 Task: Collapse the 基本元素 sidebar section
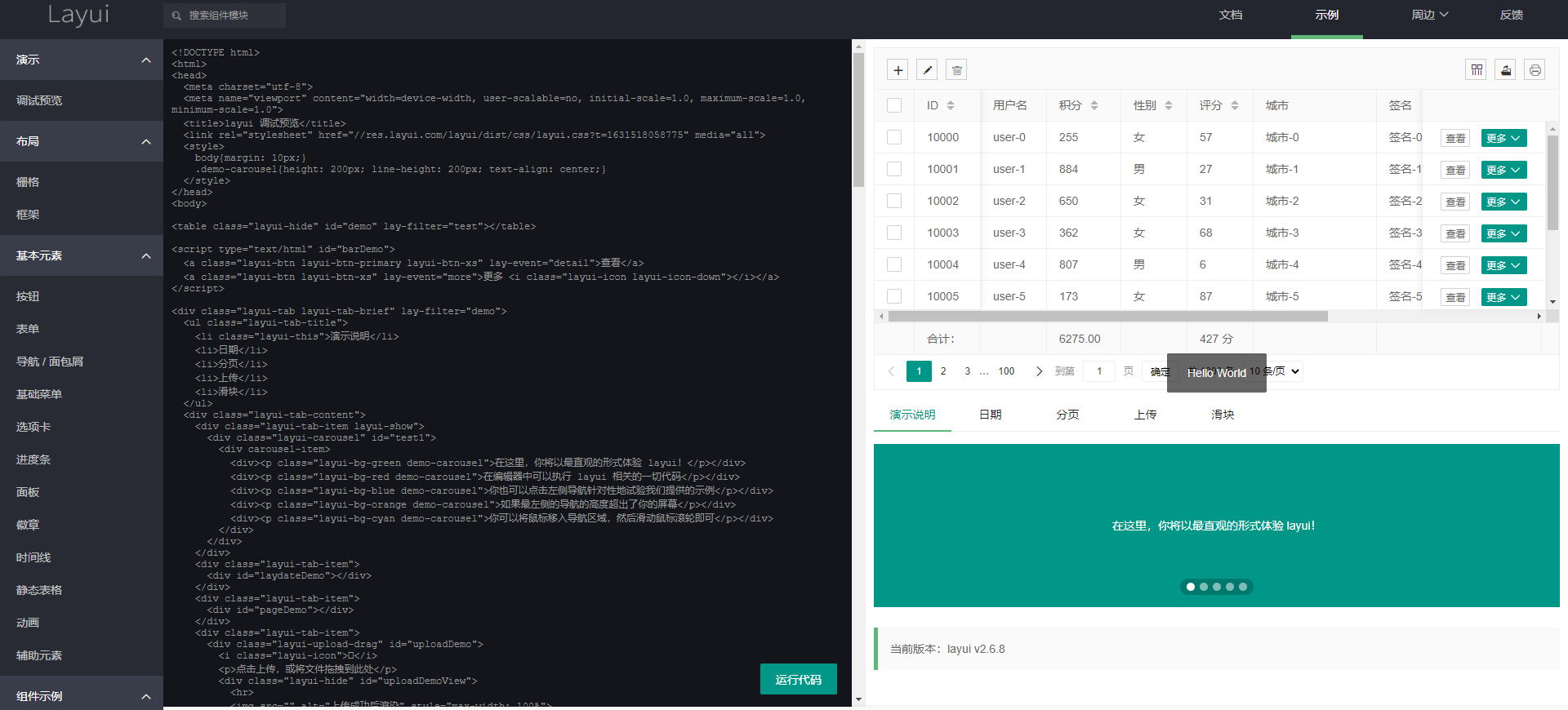point(82,255)
